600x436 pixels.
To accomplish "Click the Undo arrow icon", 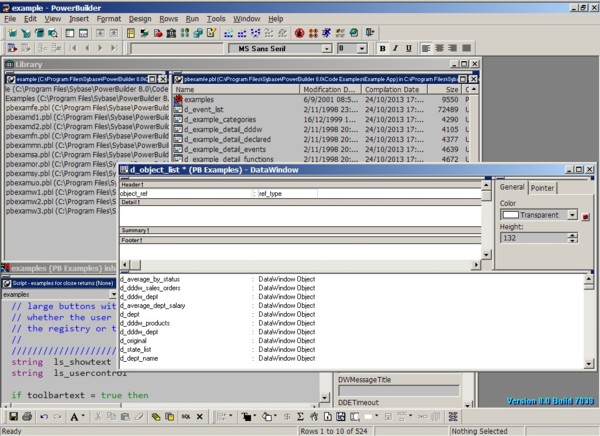I will click(x=44, y=416).
